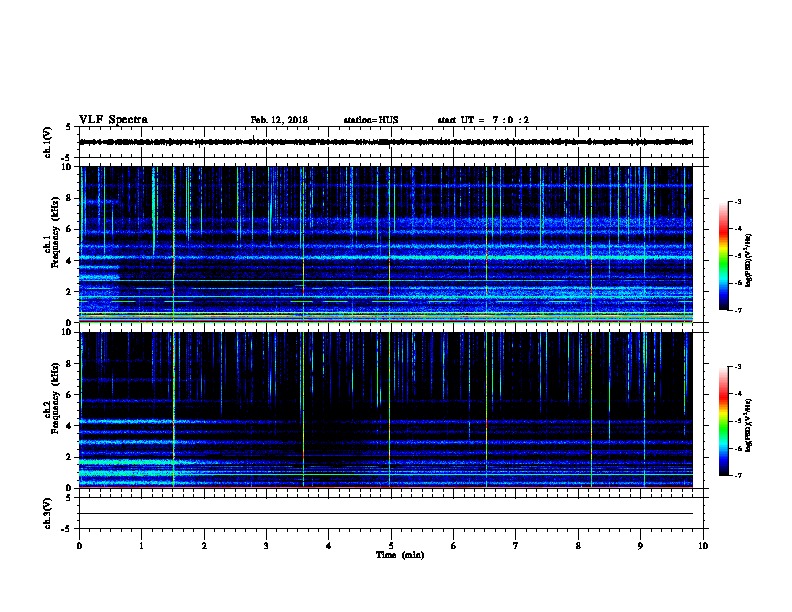The height and width of the screenshot is (612, 792).
Task: Click the flat ch.3 voltage line
Action: coord(386,514)
